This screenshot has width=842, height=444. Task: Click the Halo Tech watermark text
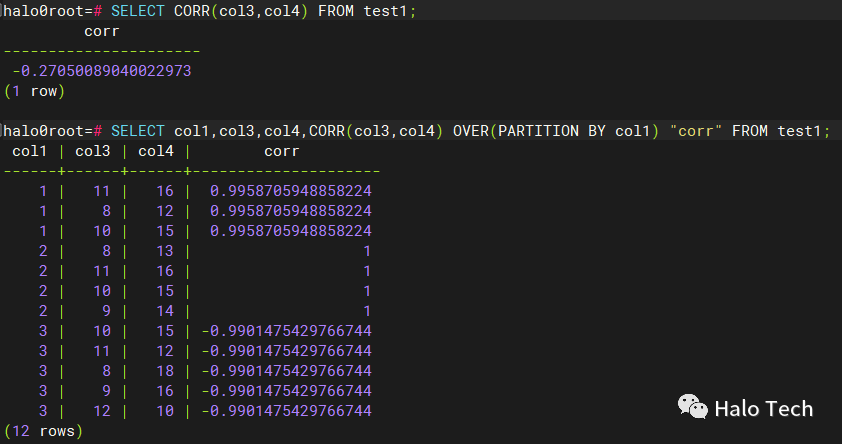point(763,408)
